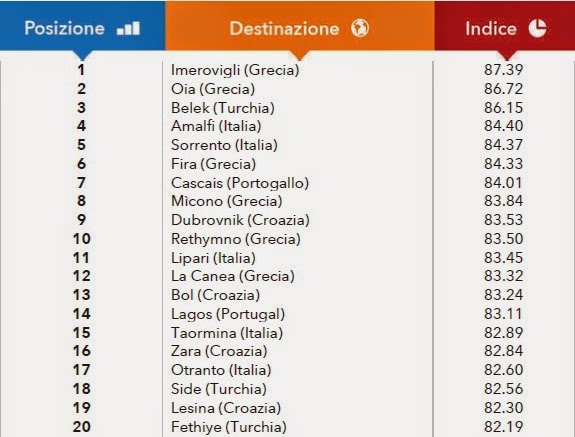Image resolution: width=575 pixels, height=437 pixels.
Task: Open the Belek (Turchia) destination entry
Action: (223, 108)
